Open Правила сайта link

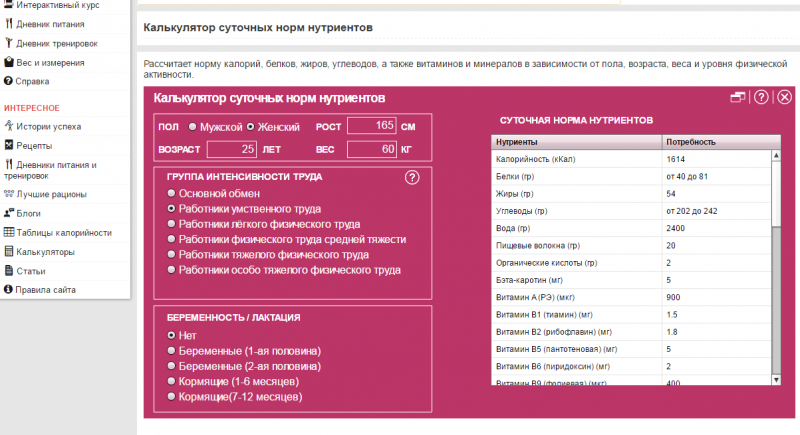point(50,290)
